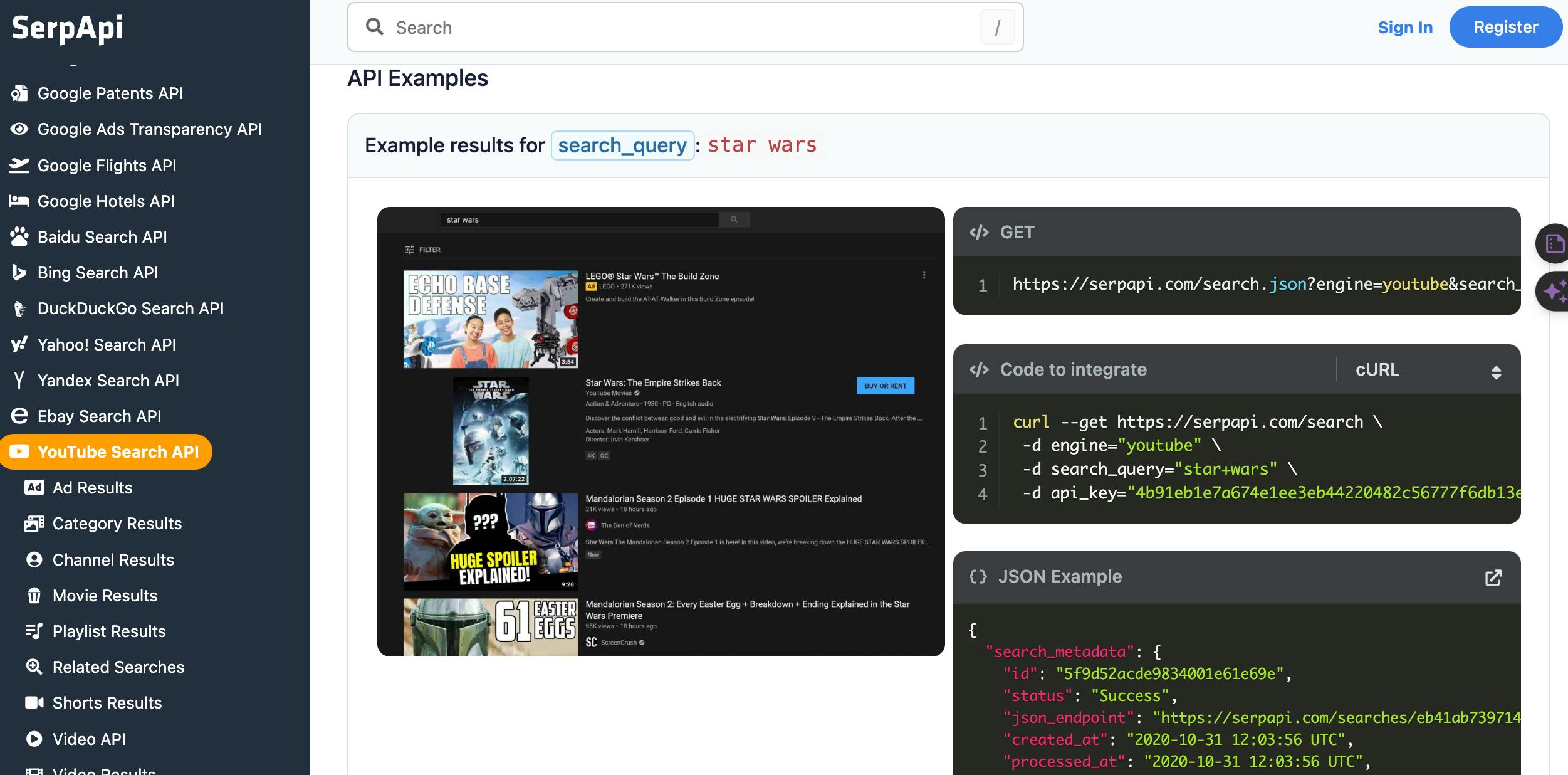Click the magnifier icon beside Related Searches
Screen dimensions: 1568x775
coord(34,667)
